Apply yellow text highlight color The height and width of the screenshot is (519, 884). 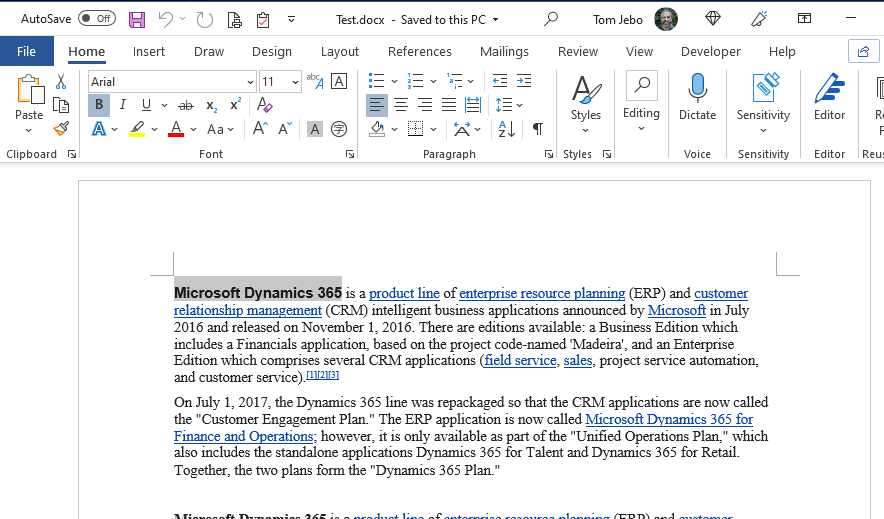point(137,129)
